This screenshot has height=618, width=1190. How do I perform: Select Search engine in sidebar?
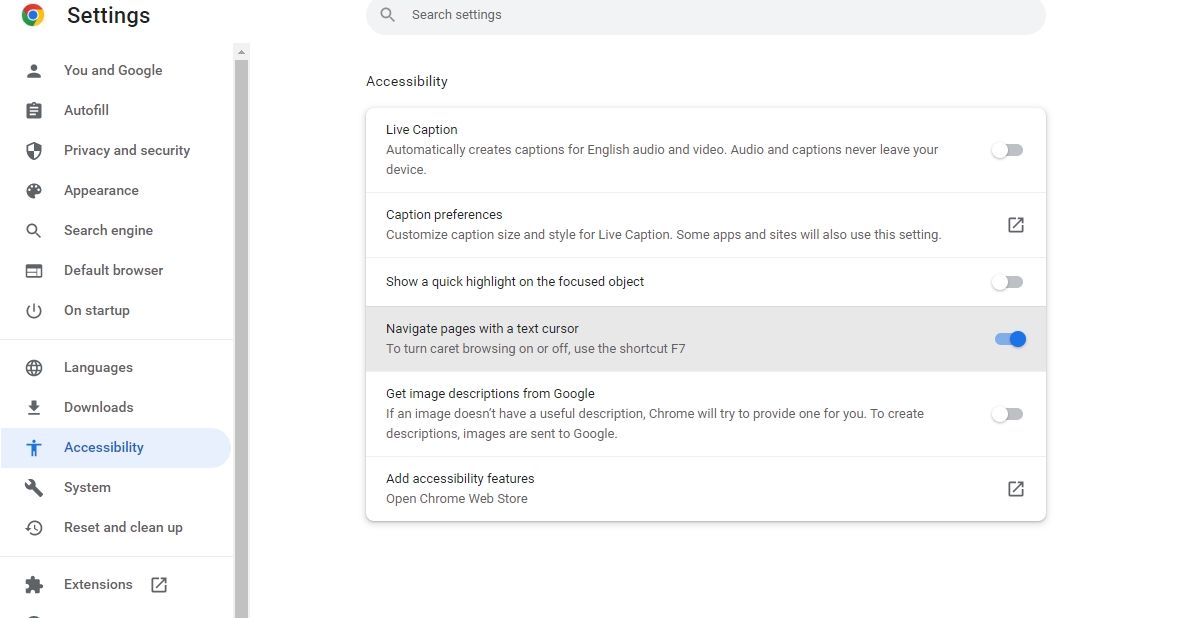[x=108, y=230]
